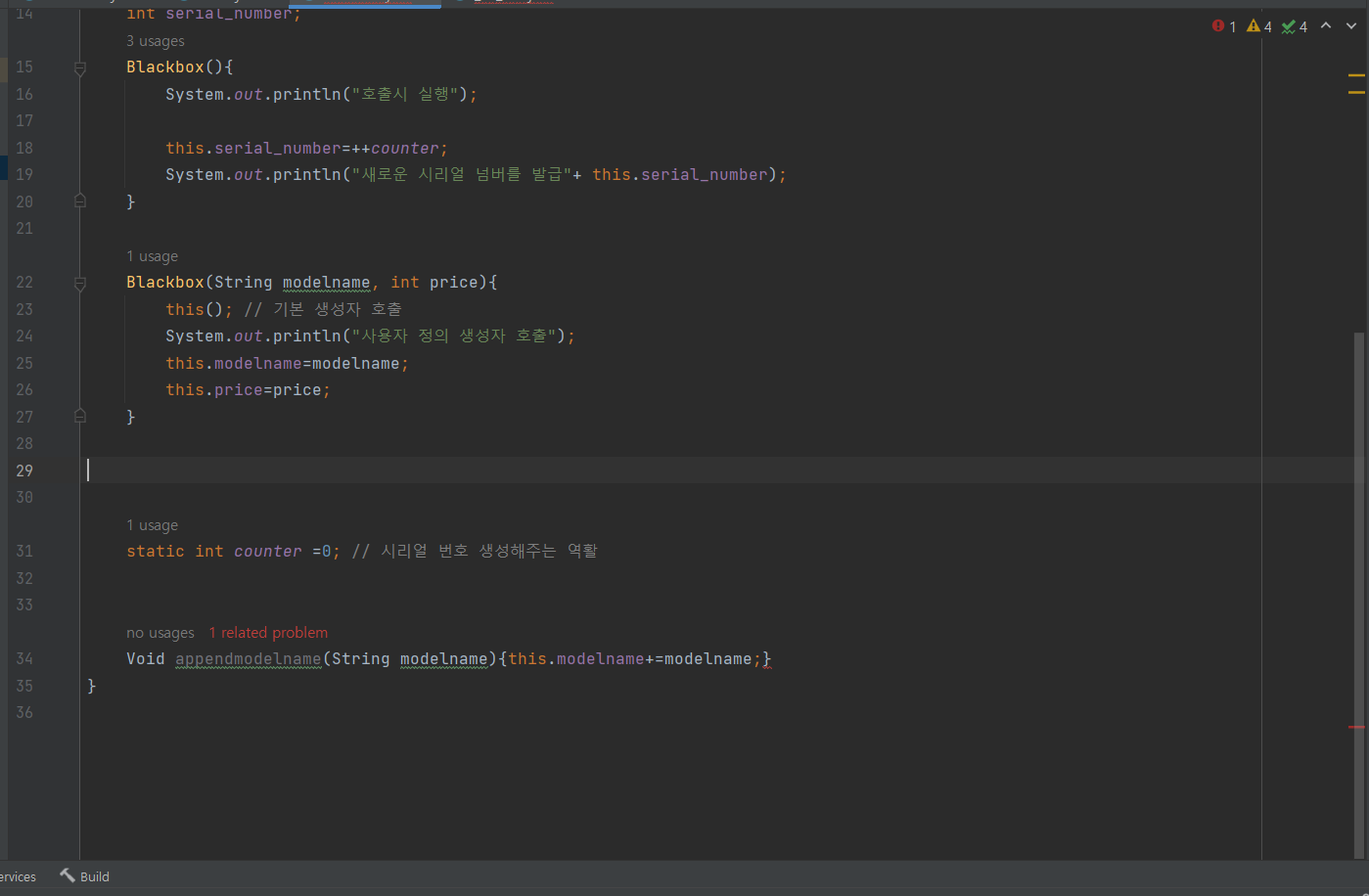Click line number 22 in the gutter

(24, 282)
